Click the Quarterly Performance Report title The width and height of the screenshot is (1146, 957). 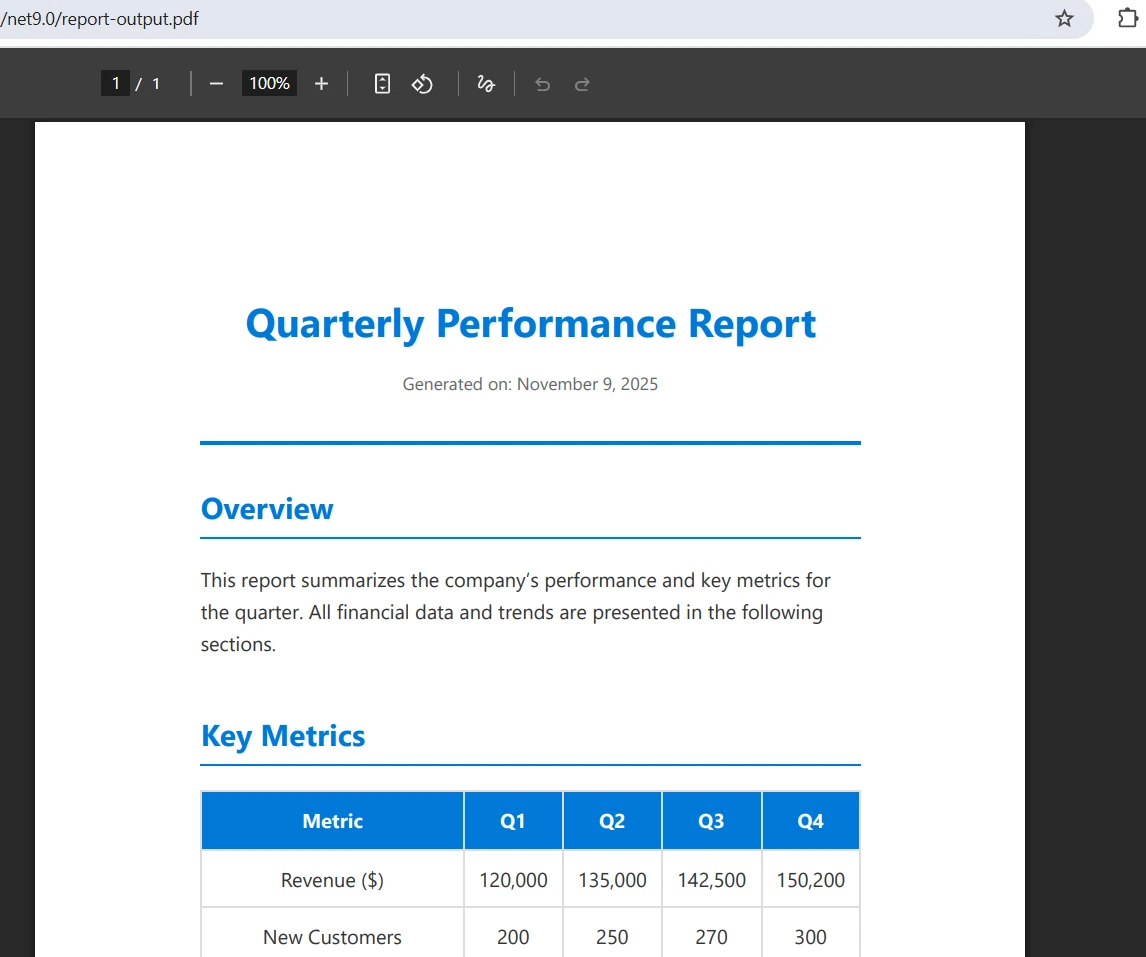click(x=530, y=324)
